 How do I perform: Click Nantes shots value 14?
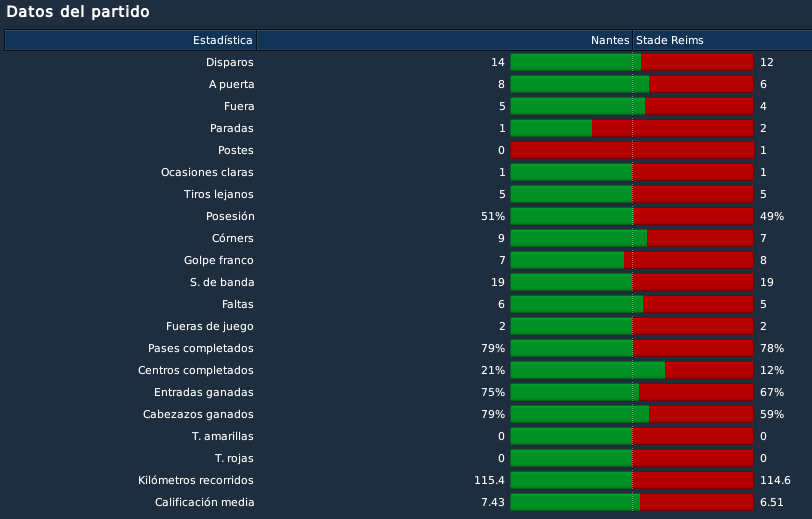[x=498, y=62]
